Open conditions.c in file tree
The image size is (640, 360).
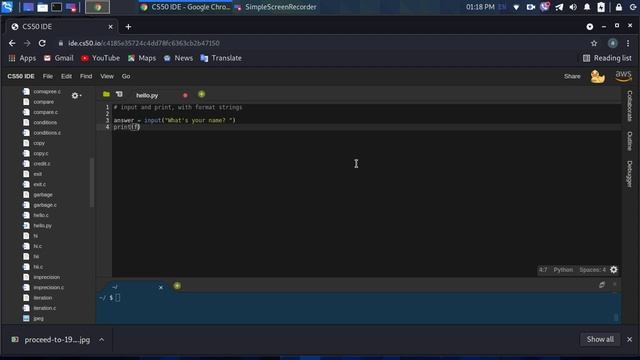[x=47, y=133]
